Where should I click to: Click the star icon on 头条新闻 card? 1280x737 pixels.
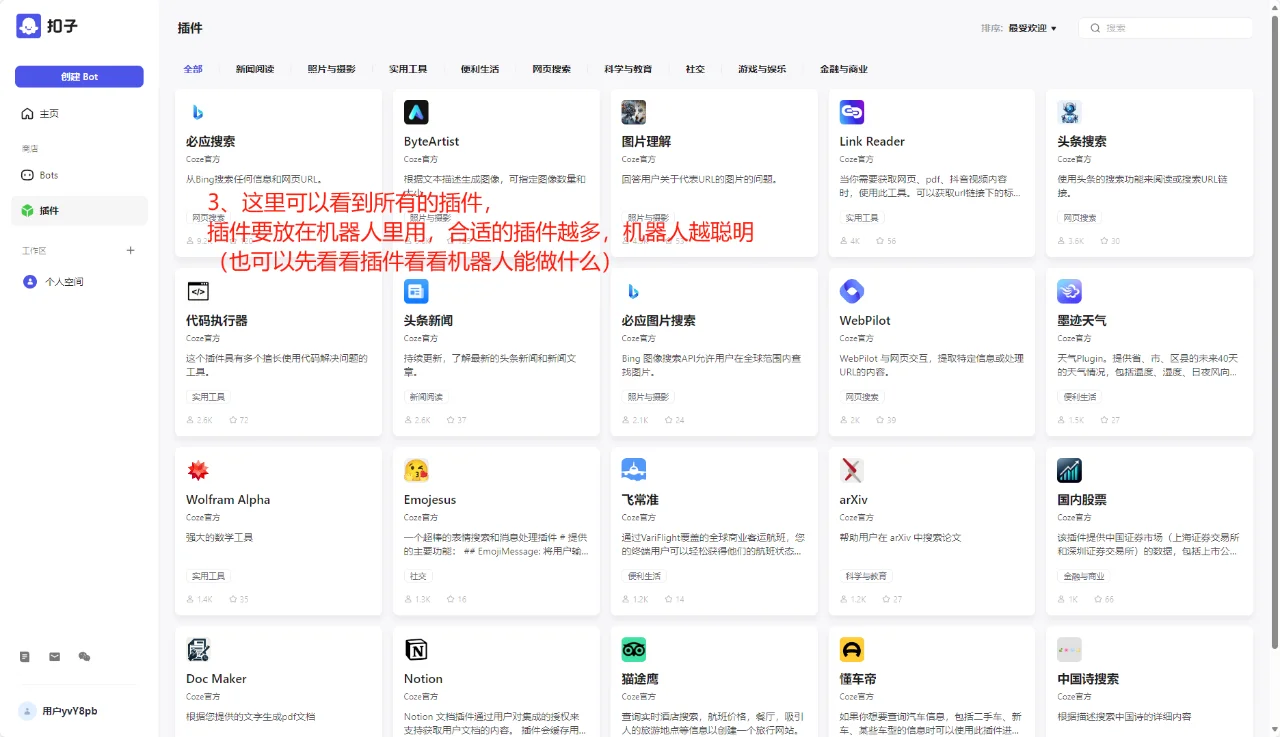[x=451, y=420]
